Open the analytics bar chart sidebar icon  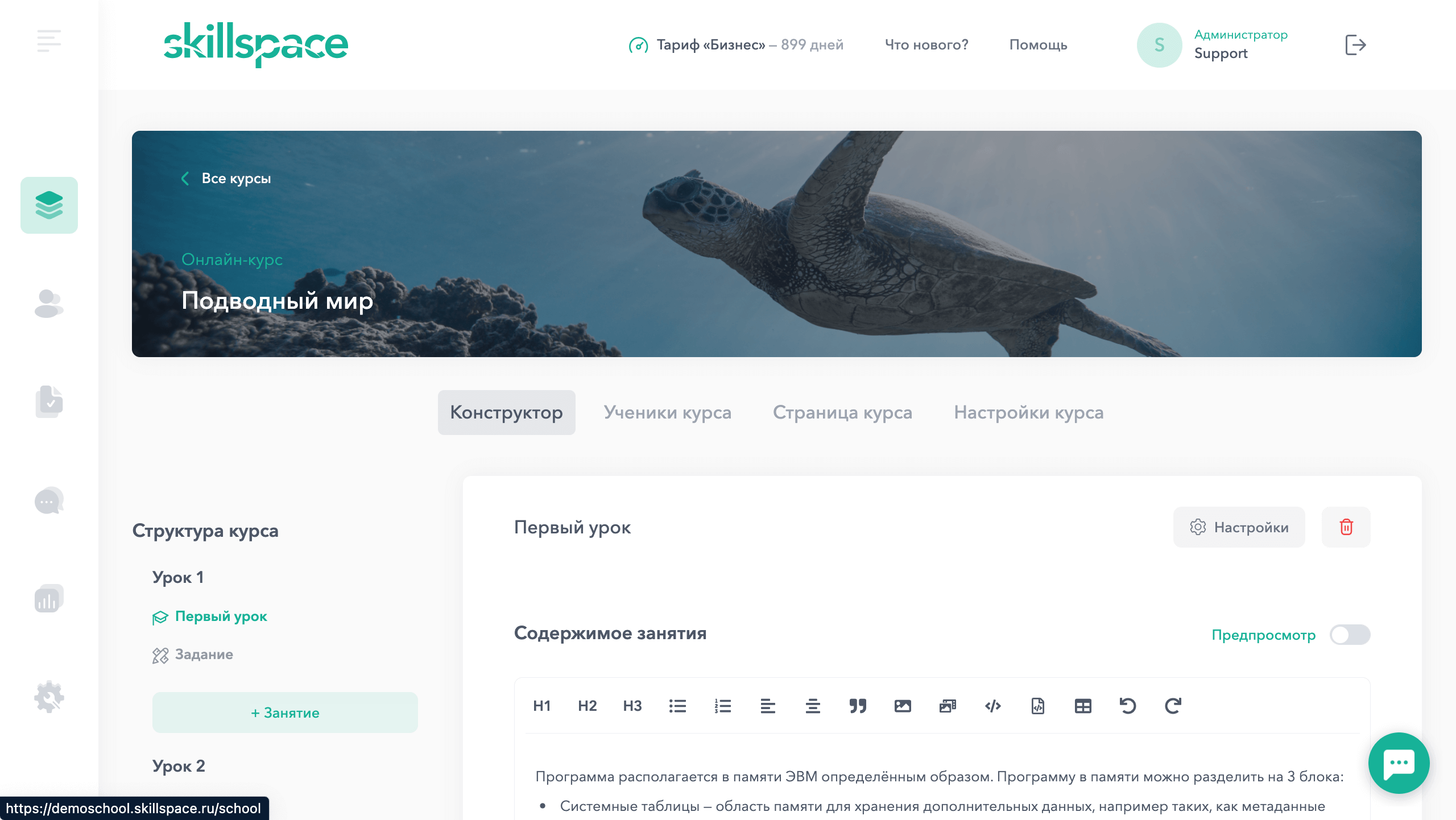tap(49, 598)
